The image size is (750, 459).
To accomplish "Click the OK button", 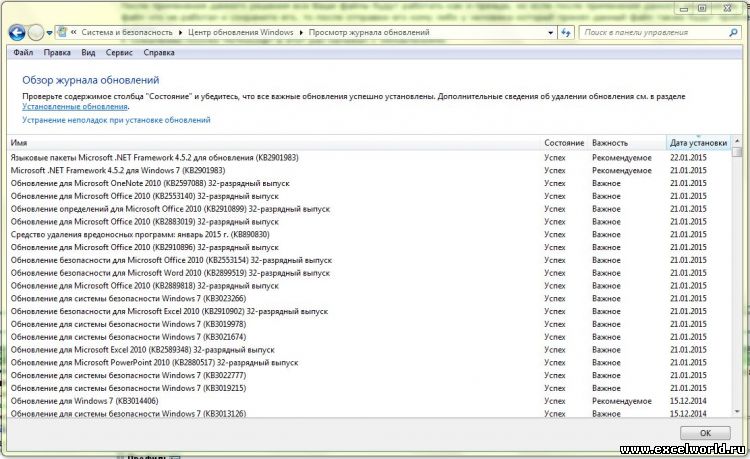I will click(705, 433).
